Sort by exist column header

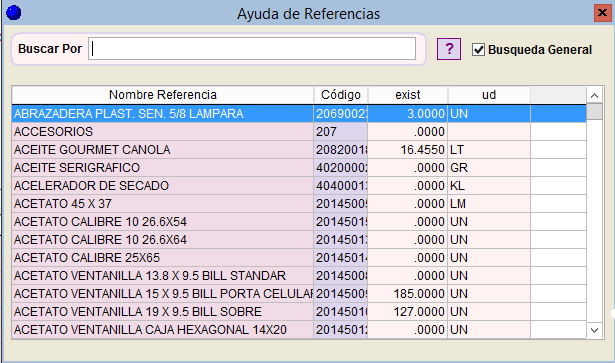[x=408, y=95]
